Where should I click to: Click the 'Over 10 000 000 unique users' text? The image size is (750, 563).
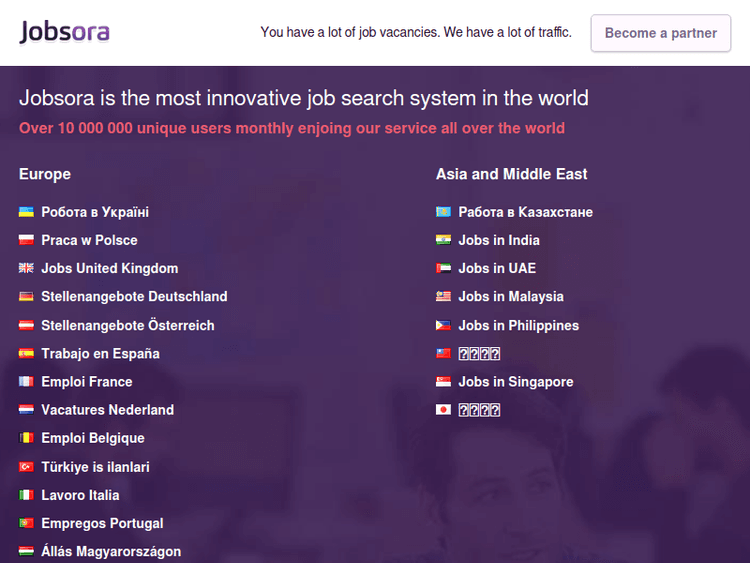coord(292,128)
